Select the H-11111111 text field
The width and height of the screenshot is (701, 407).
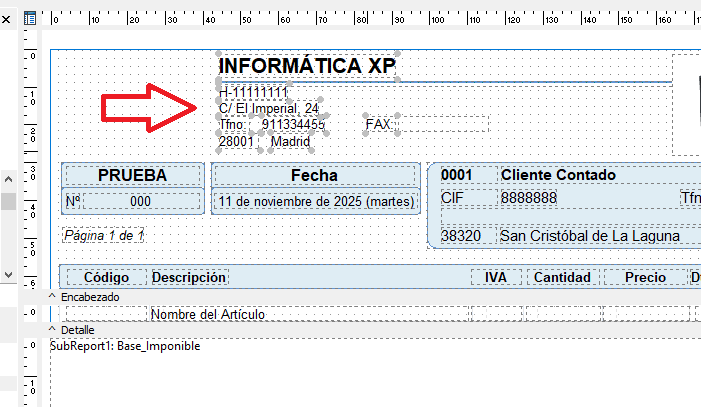point(254,93)
